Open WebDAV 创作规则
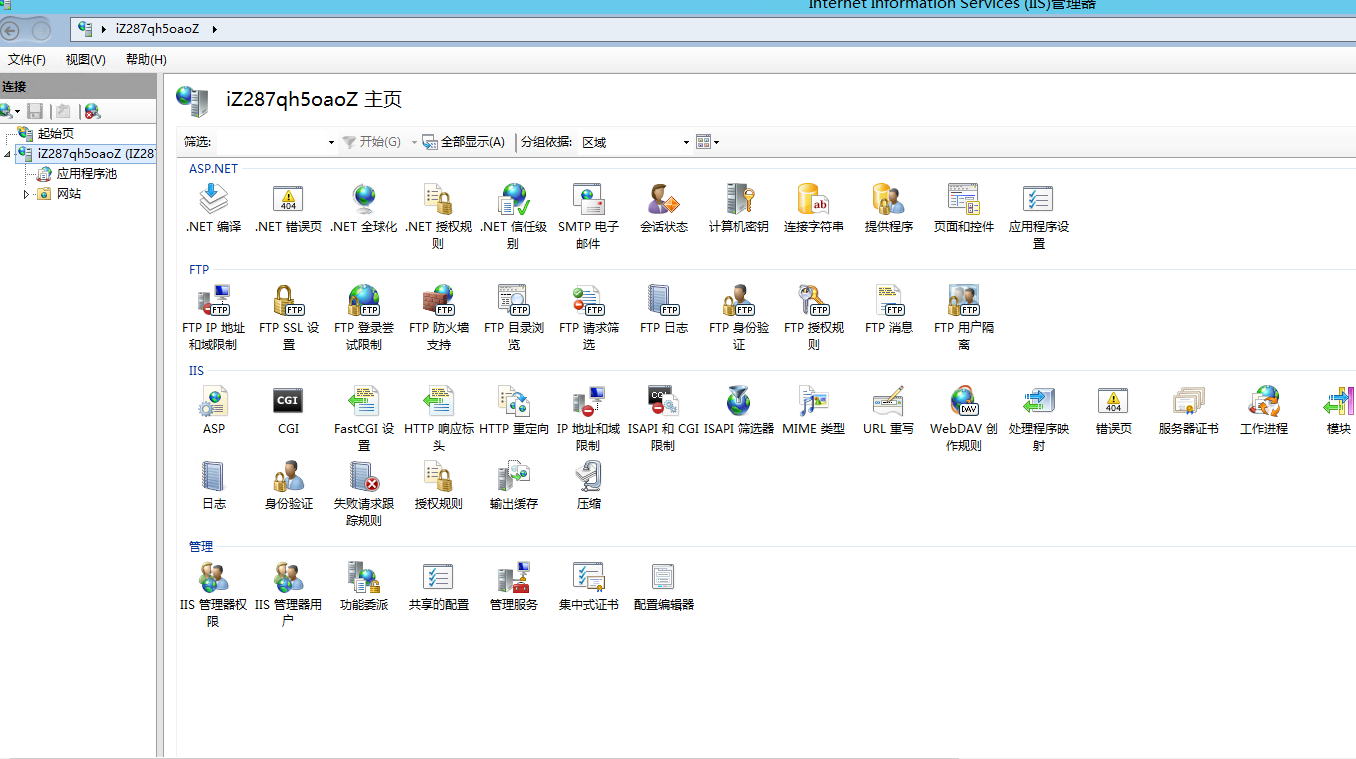Viewport: 1356px width, 759px height. tap(963, 418)
